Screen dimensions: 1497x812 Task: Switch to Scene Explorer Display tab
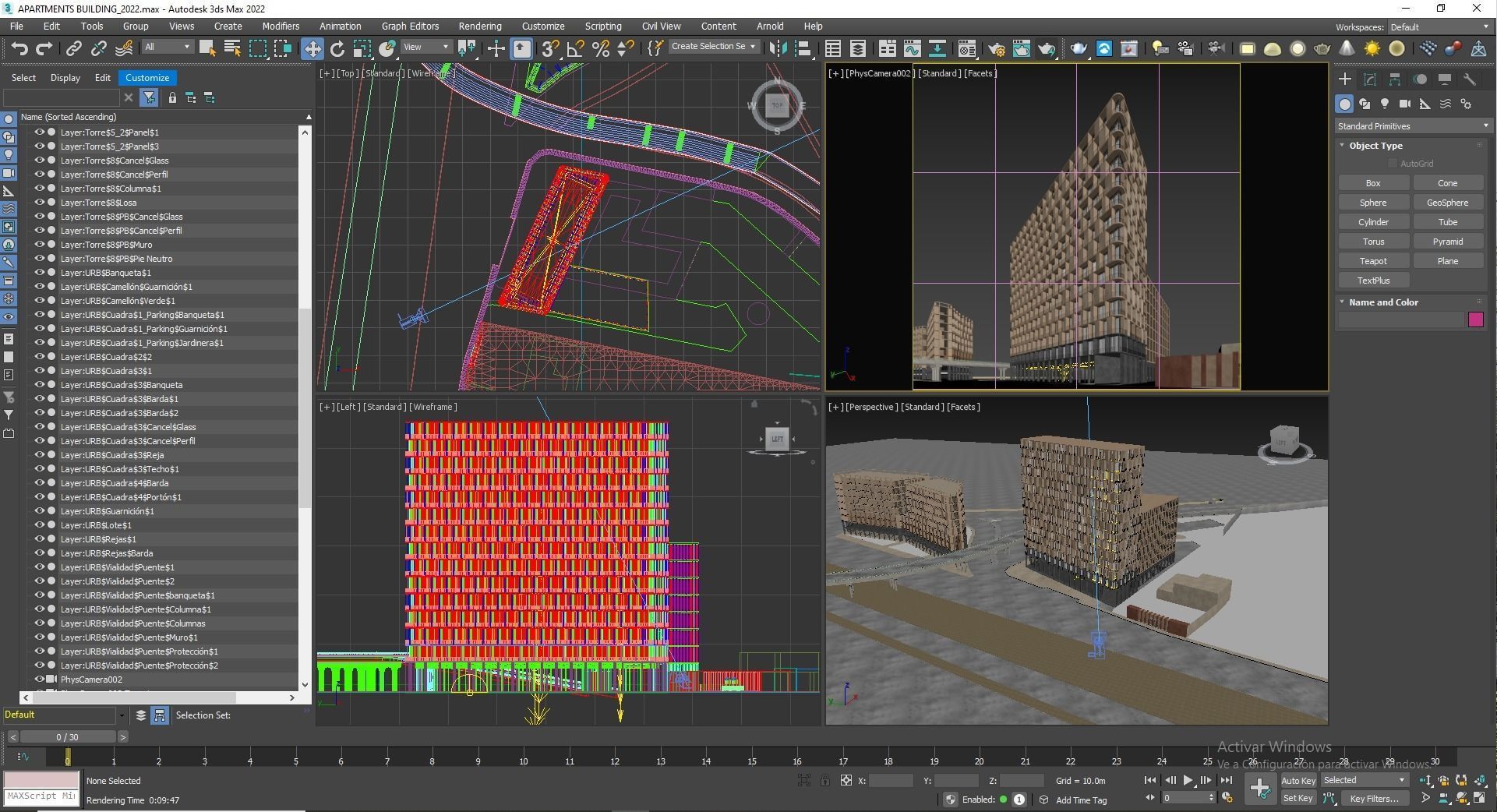click(65, 78)
